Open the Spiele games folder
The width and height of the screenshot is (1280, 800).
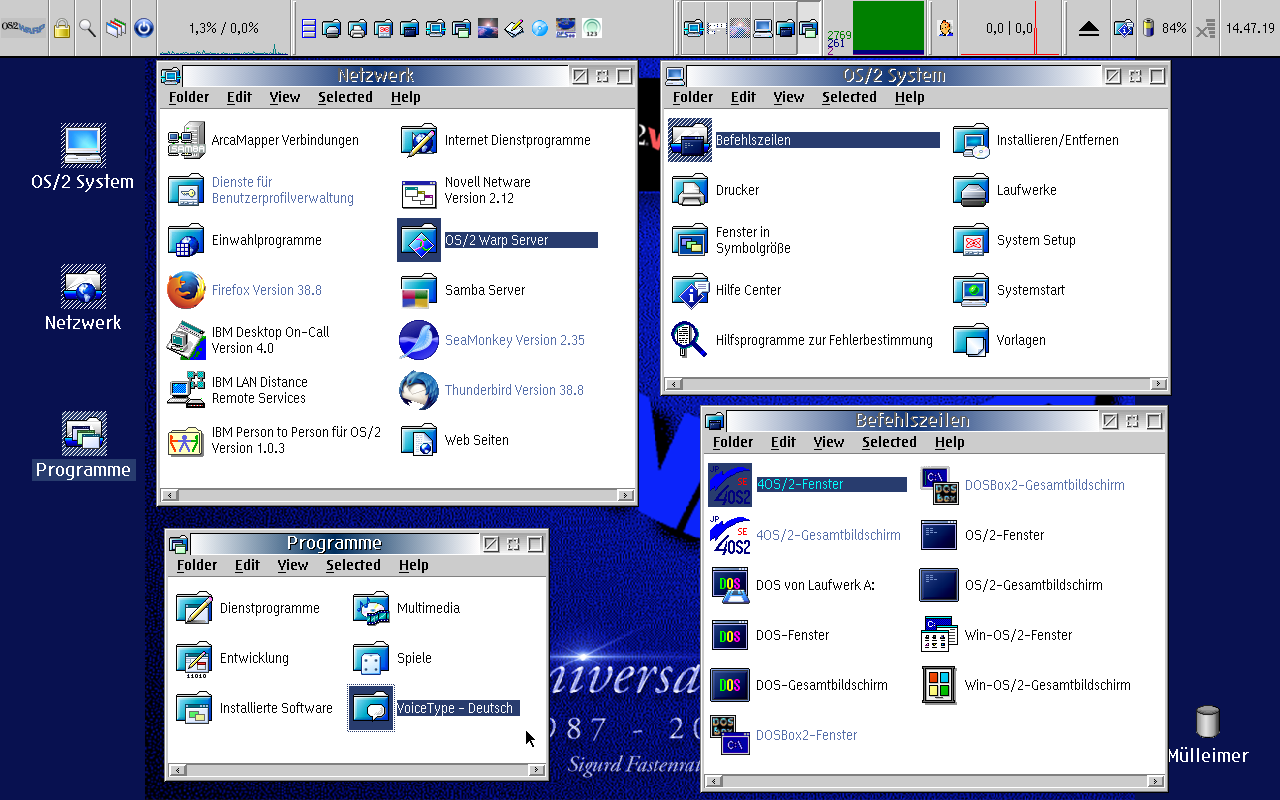pyautogui.click(x=371, y=658)
